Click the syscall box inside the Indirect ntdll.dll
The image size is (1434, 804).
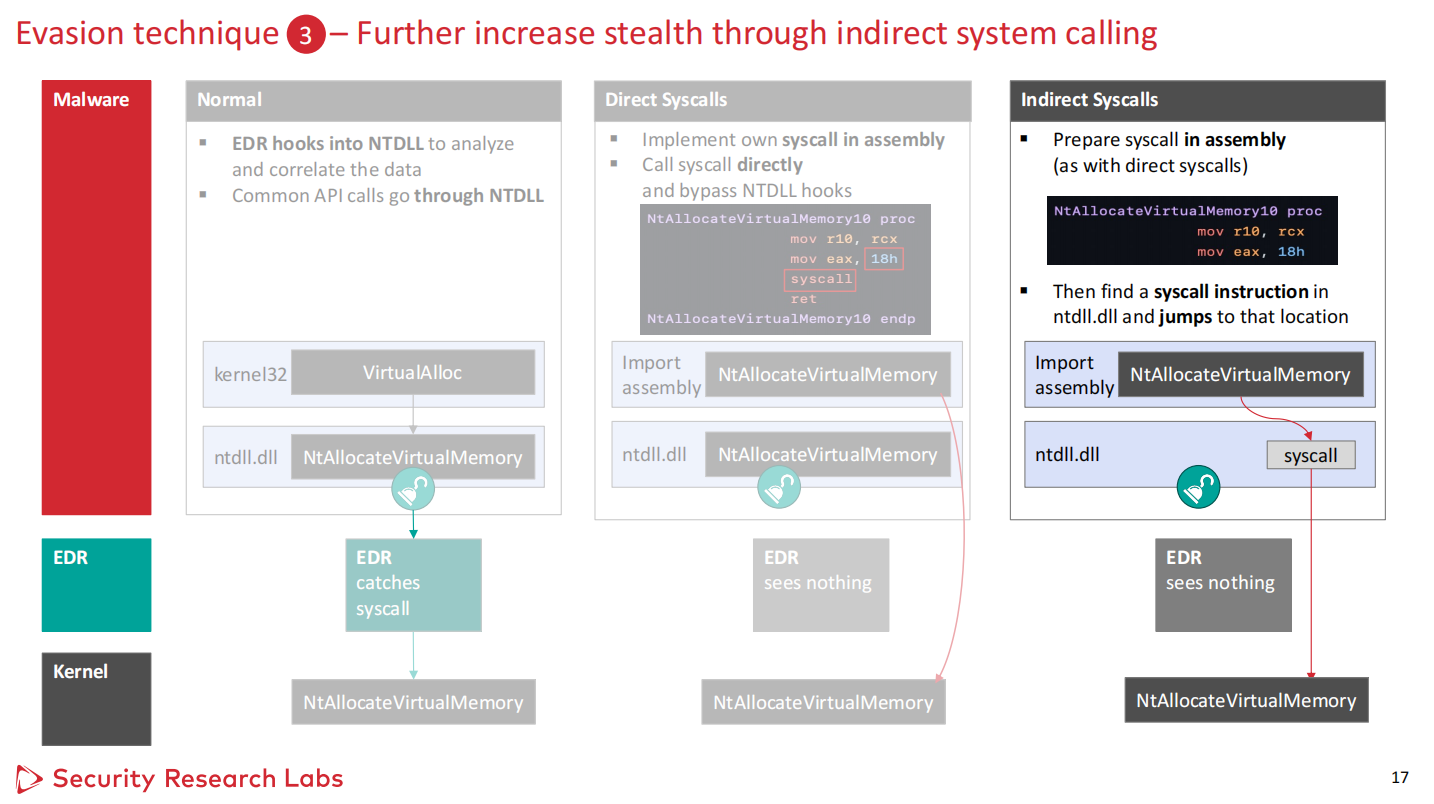1310,456
